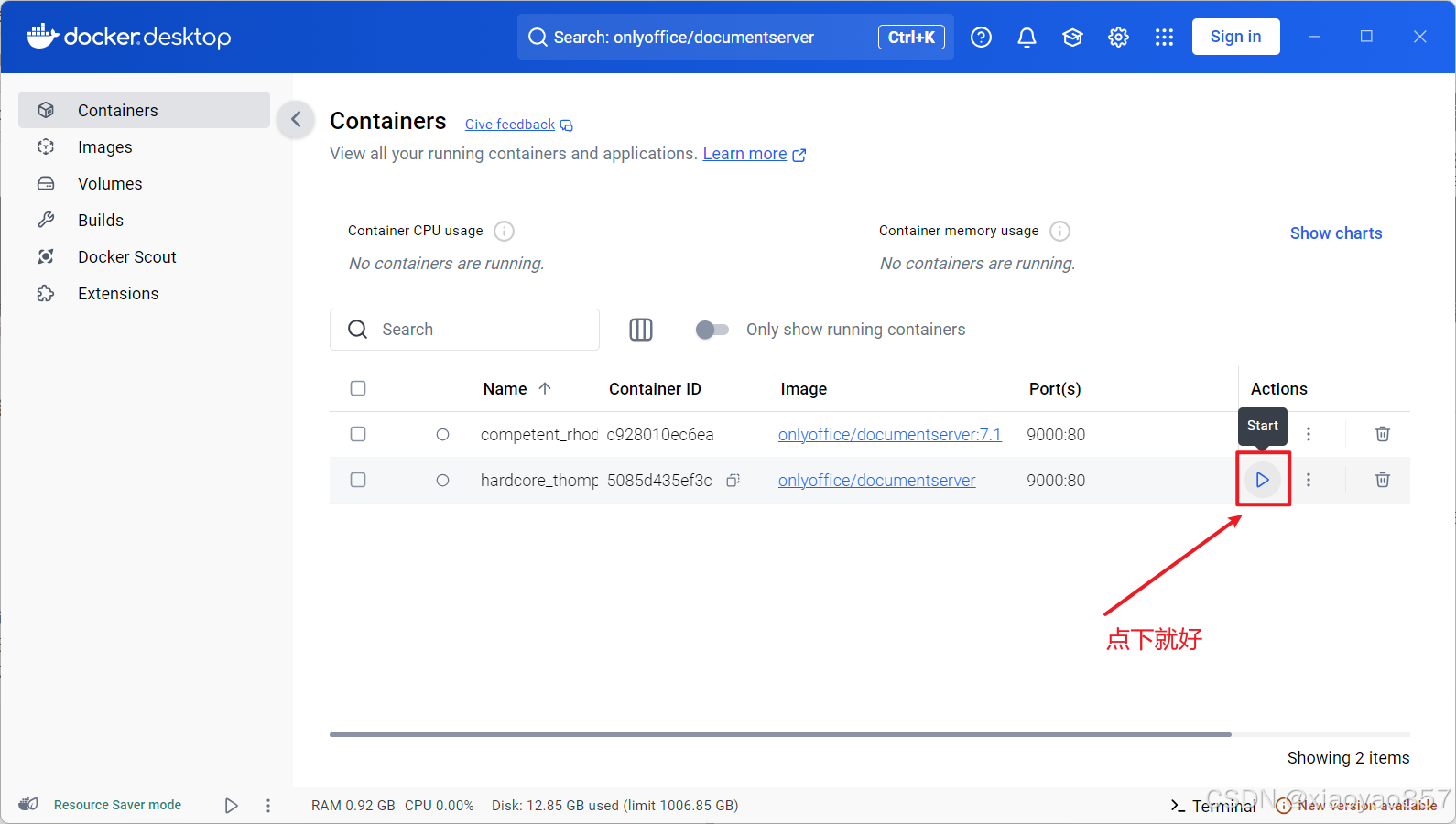Start the hardcore_thomp container
This screenshot has width=1456, height=824.
[x=1262, y=480]
